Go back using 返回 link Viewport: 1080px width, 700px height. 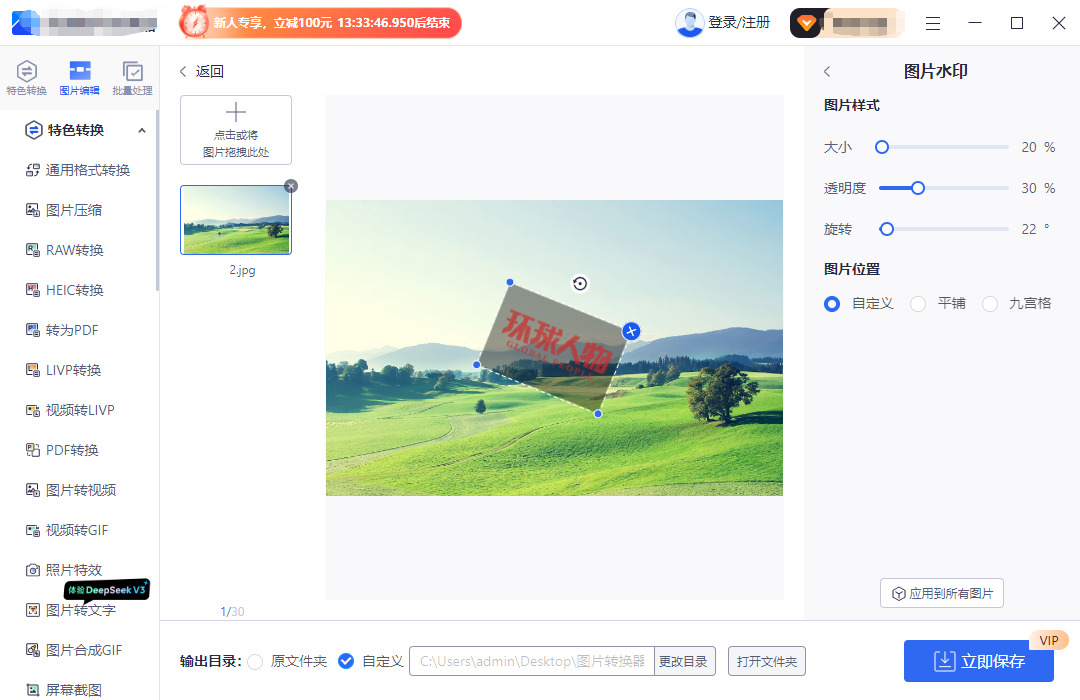click(202, 71)
